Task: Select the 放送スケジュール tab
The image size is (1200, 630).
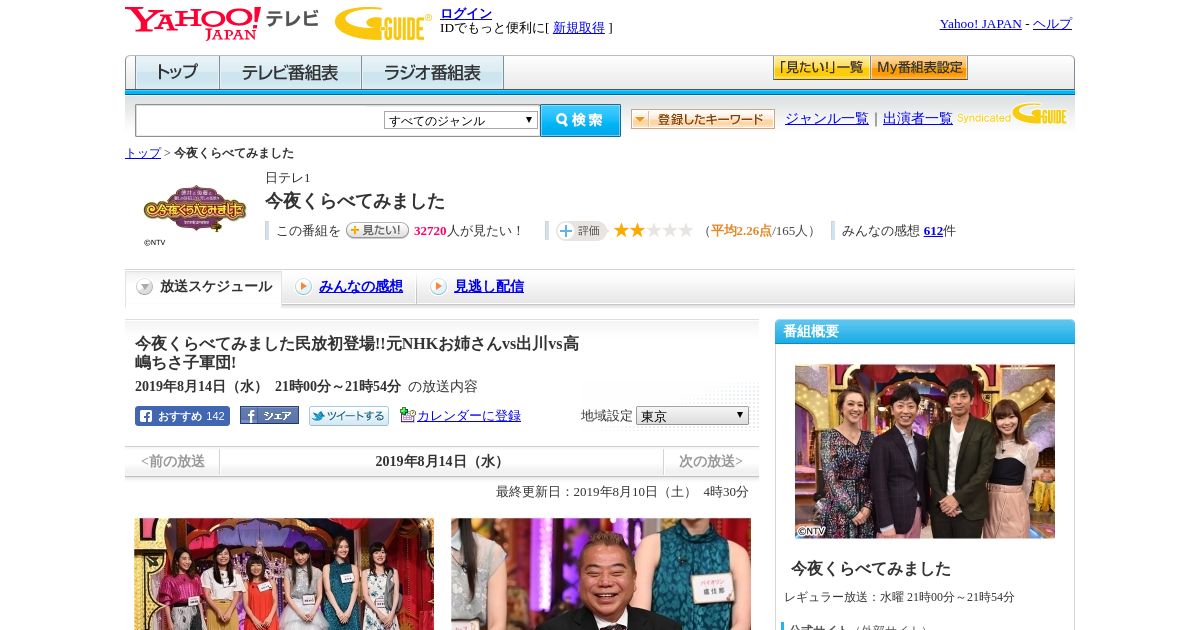Action: 204,287
